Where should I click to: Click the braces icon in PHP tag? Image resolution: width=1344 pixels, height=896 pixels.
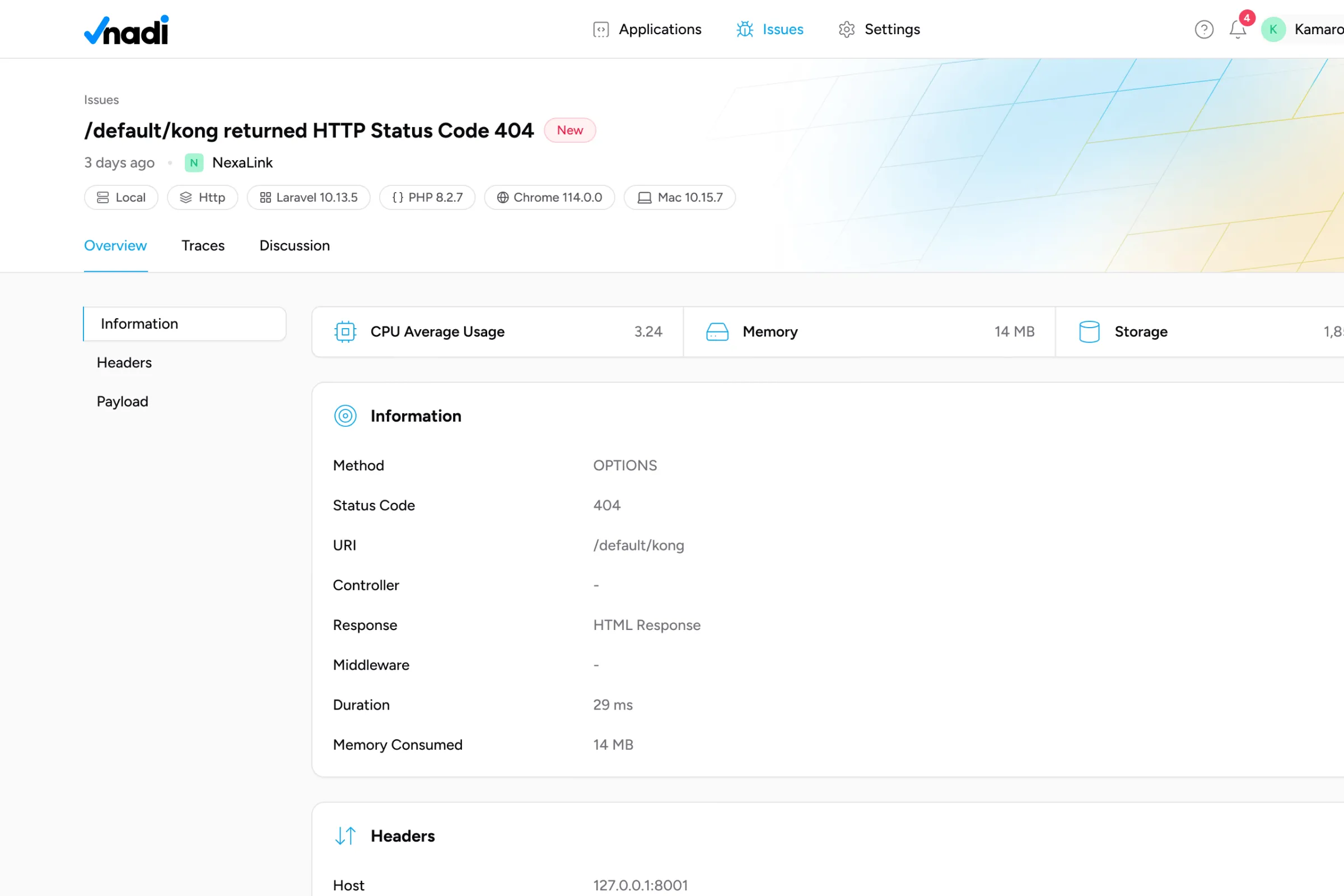point(398,198)
